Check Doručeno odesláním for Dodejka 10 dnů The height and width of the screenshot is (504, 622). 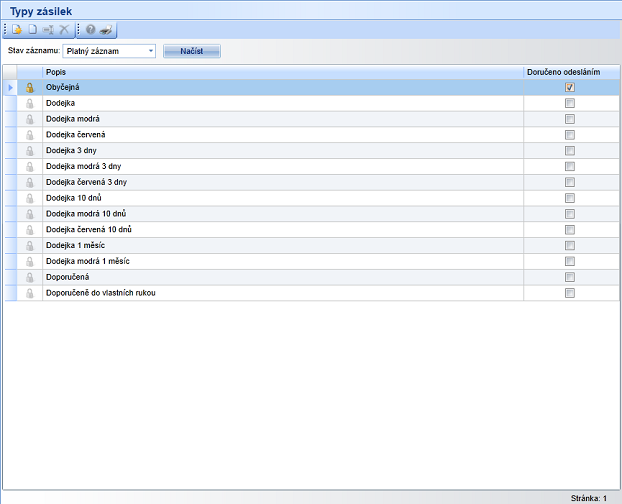[570, 198]
